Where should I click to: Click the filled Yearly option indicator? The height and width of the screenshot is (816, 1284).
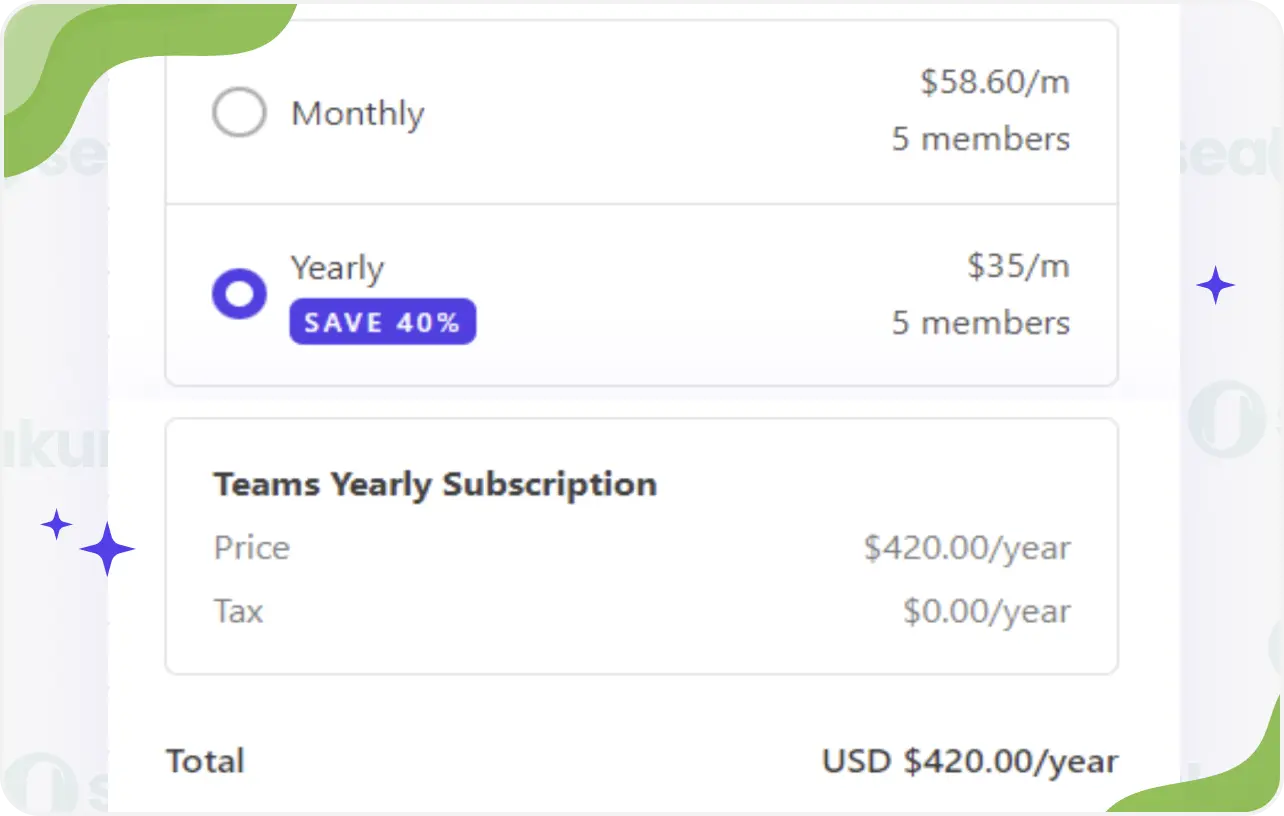click(239, 293)
